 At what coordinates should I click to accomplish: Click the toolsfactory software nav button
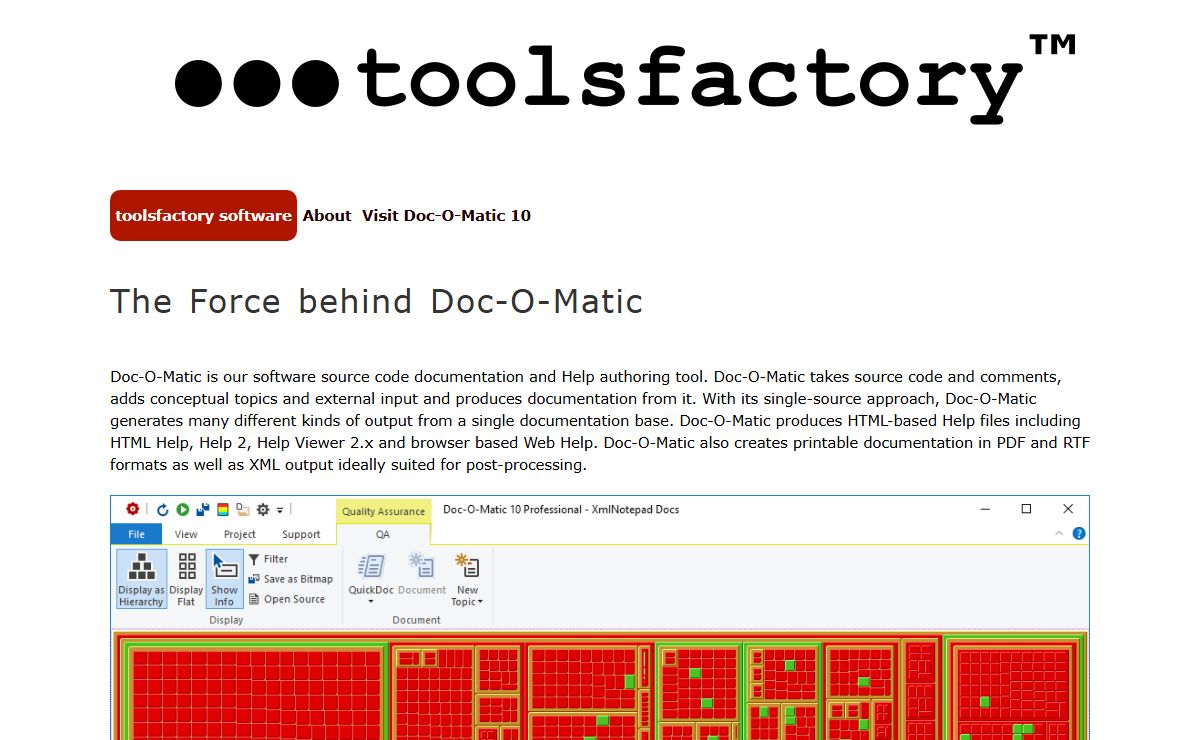(x=203, y=216)
